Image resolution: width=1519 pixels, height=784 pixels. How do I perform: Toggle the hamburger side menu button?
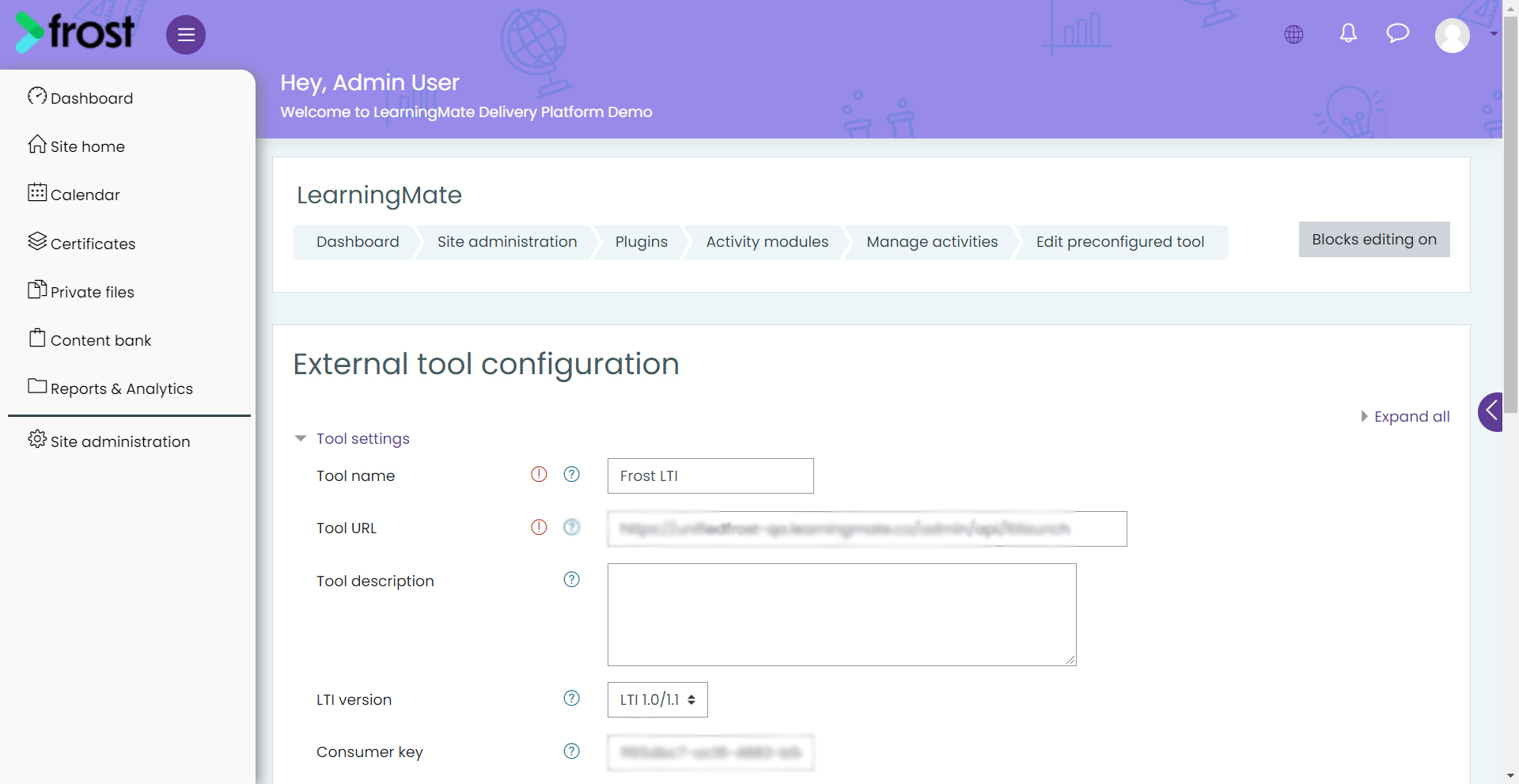186,35
